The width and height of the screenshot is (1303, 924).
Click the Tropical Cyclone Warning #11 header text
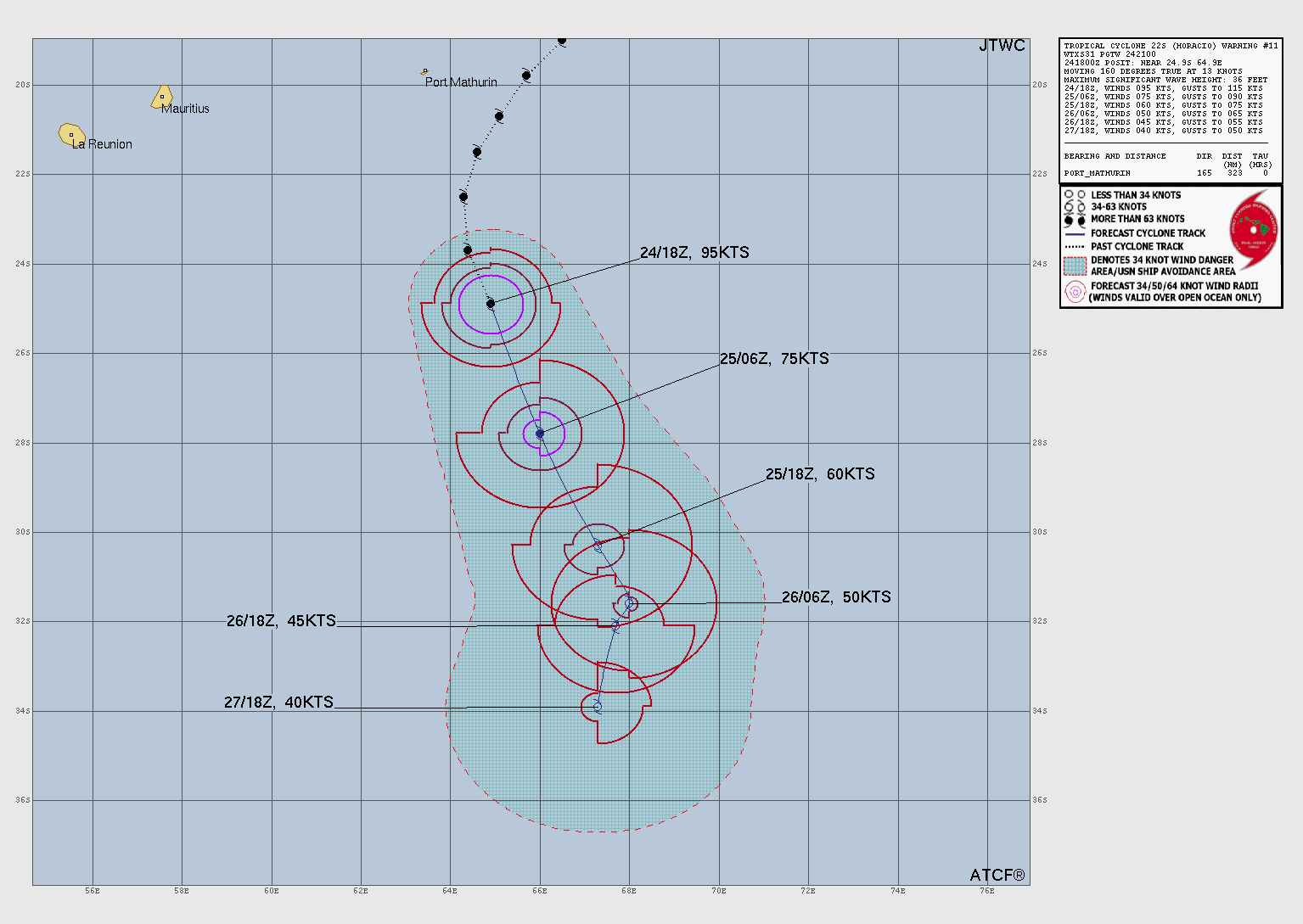tap(1171, 46)
